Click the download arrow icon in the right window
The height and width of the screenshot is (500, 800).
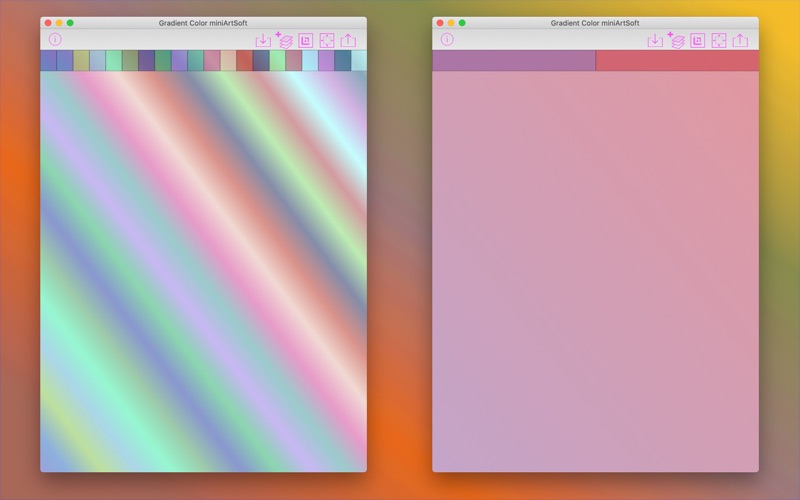point(655,40)
